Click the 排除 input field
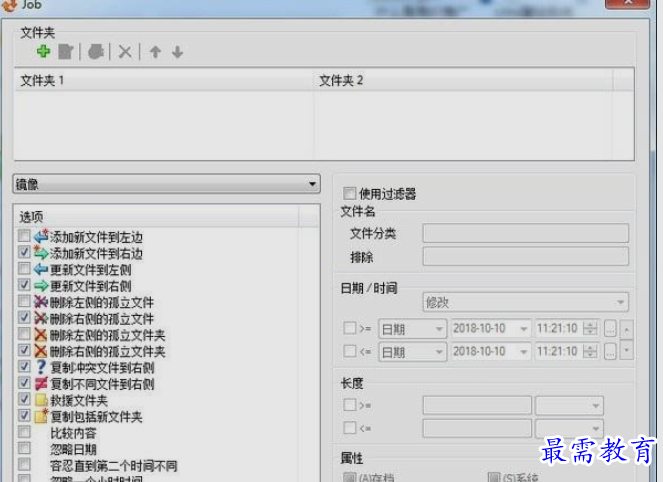 [525, 256]
